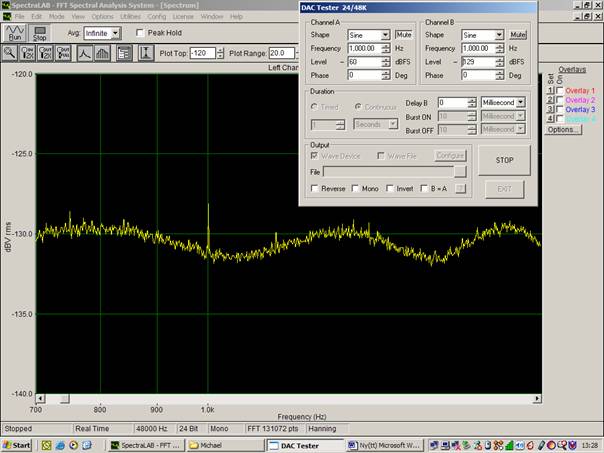Set overlay 1 with the 1 button

point(550,91)
